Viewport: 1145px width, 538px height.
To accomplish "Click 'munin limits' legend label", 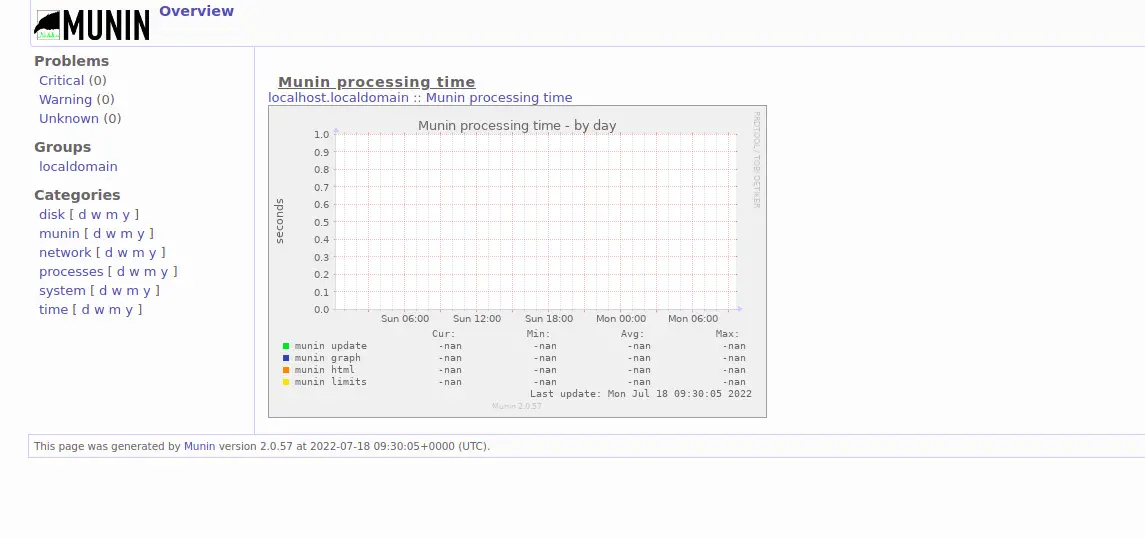I will (331, 382).
